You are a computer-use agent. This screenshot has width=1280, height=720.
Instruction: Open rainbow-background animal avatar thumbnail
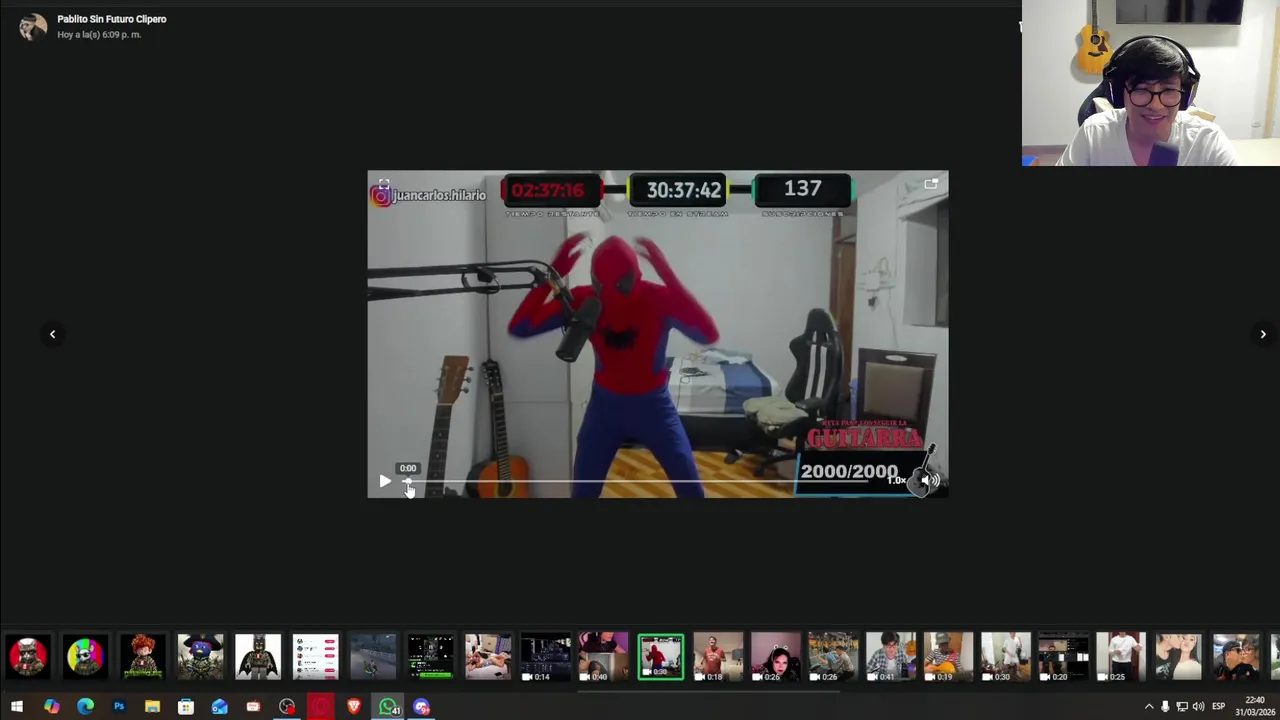(x=85, y=657)
